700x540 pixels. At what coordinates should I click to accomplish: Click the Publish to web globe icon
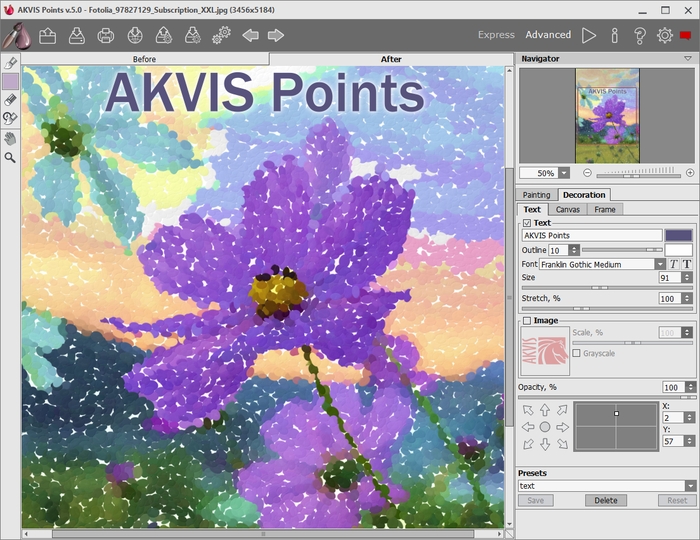point(135,35)
